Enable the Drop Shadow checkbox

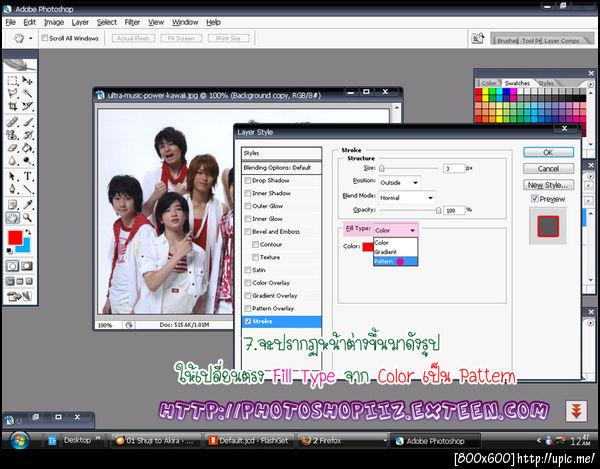click(x=248, y=180)
